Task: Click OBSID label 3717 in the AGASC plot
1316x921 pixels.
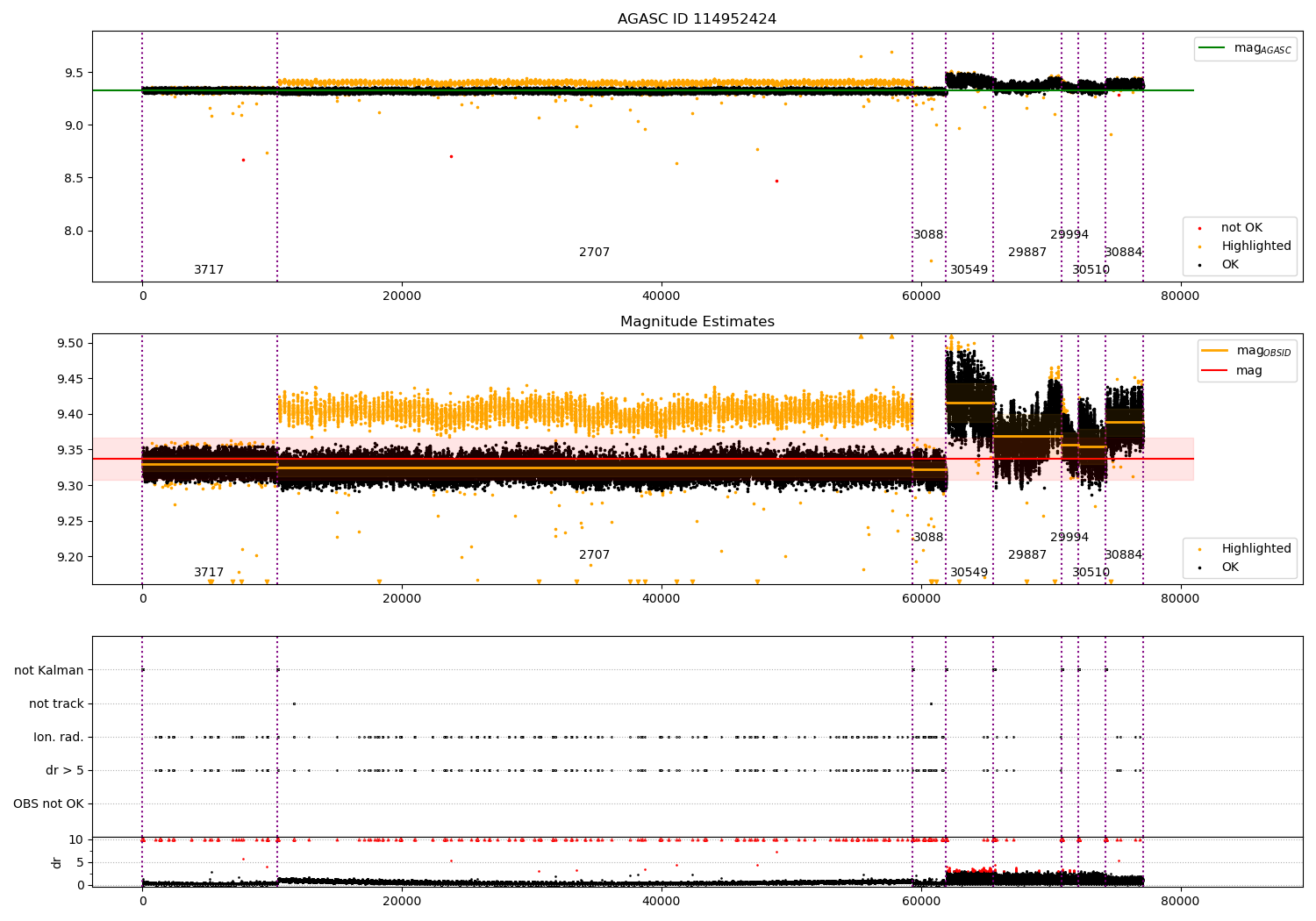Action: coord(209,270)
